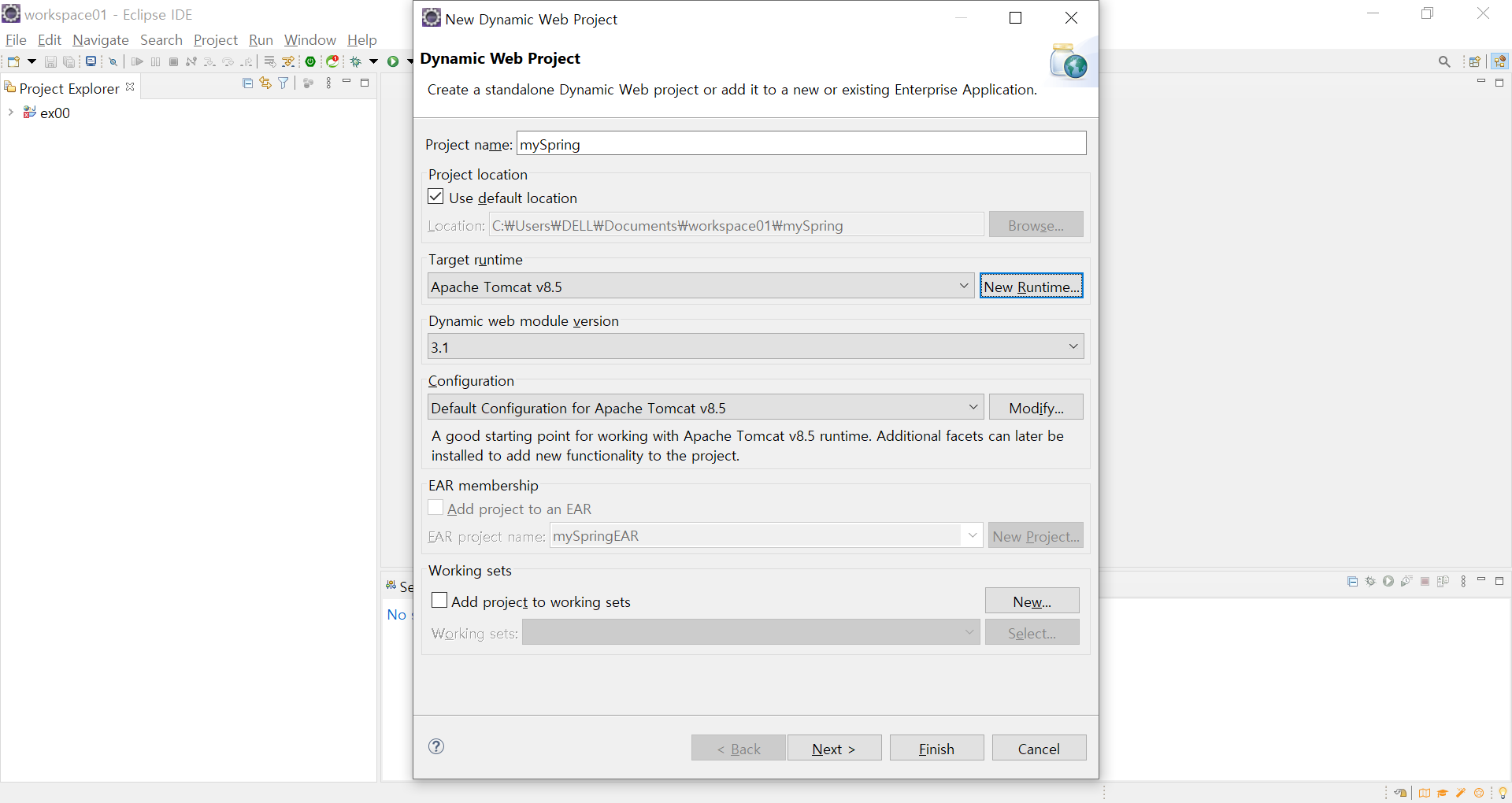Click Link with Editor in Project Explorer
The image size is (1512, 803).
coord(265,83)
